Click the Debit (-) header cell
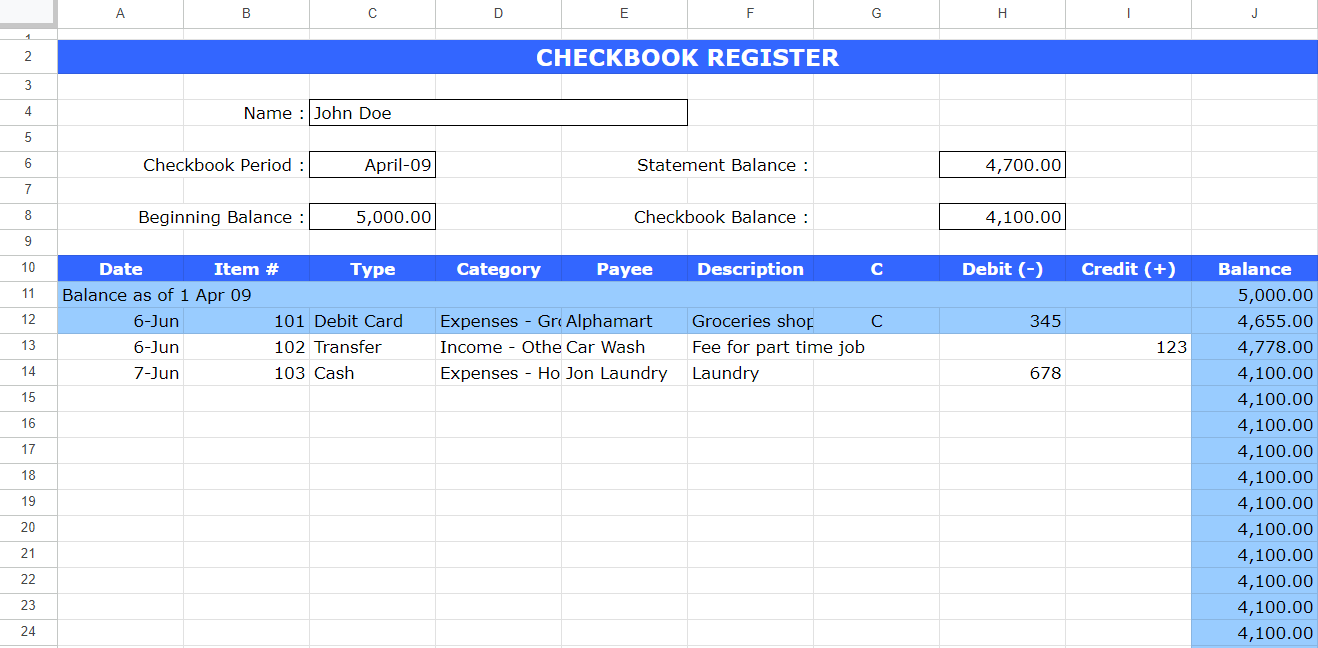1318x648 pixels. click(x=1002, y=268)
